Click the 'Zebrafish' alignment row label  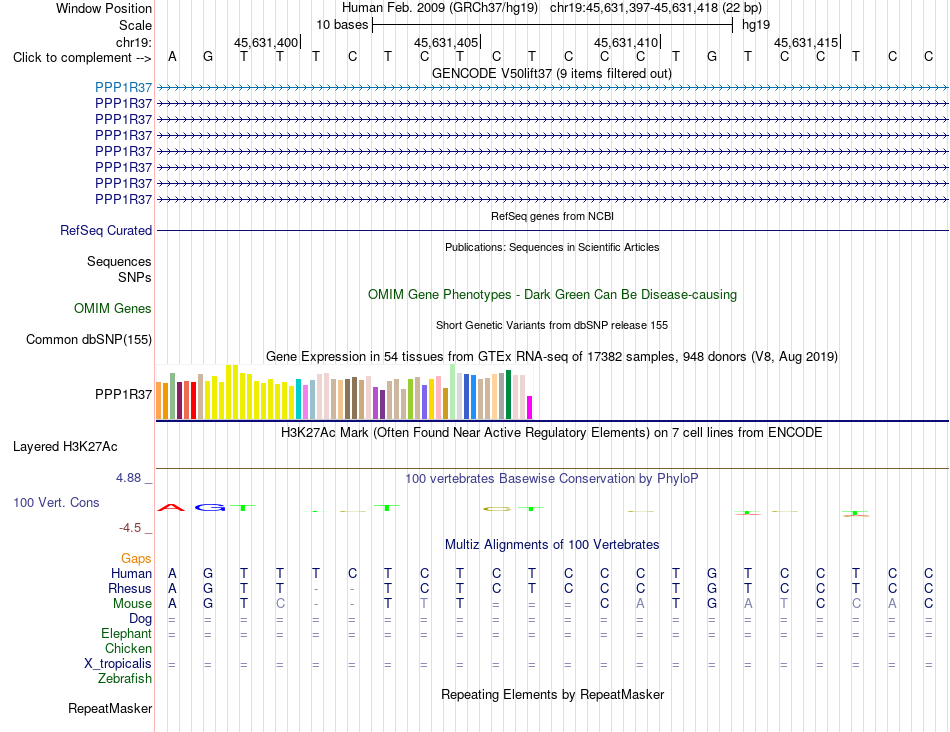pyautogui.click(x=125, y=679)
